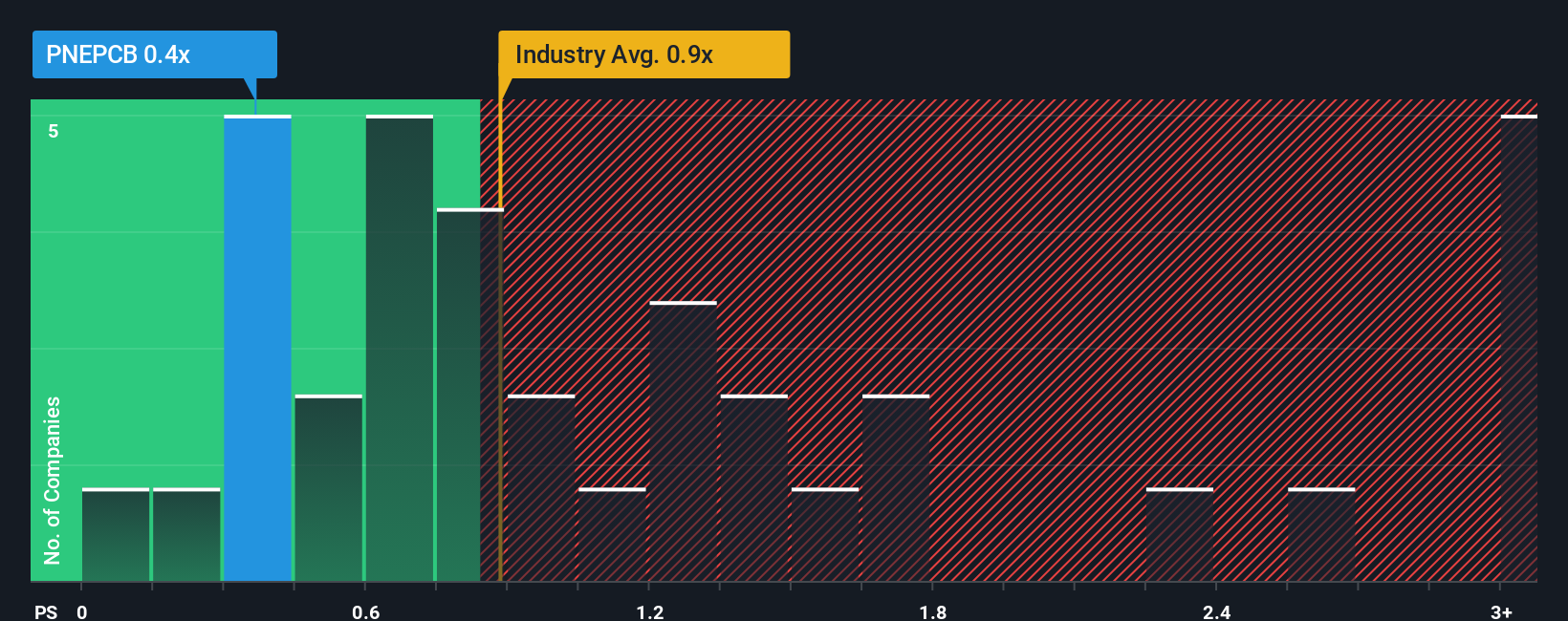This screenshot has width=1568, height=621.
Task: Click the y-axis value 5
Action: coord(54,131)
